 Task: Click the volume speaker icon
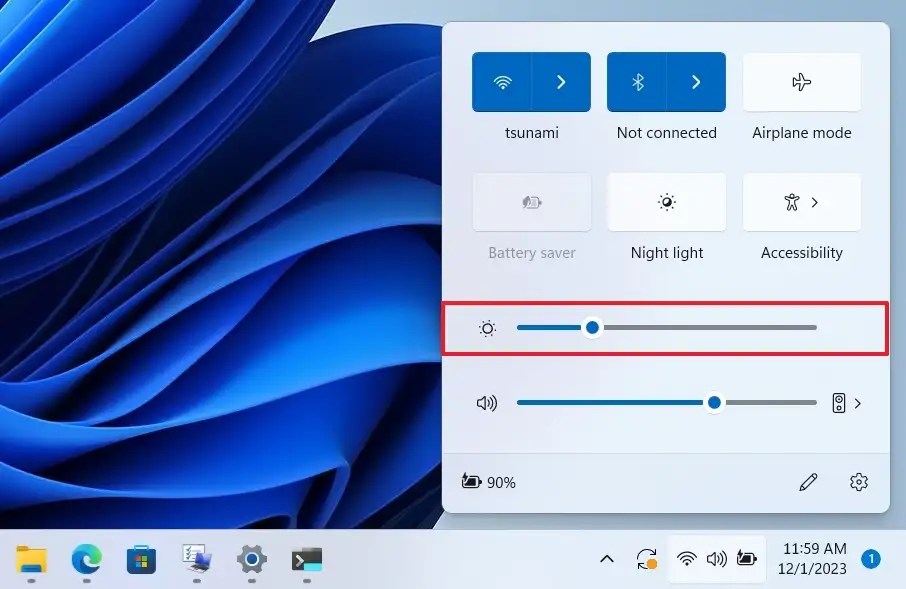pyautogui.click(x=487, y=402)
